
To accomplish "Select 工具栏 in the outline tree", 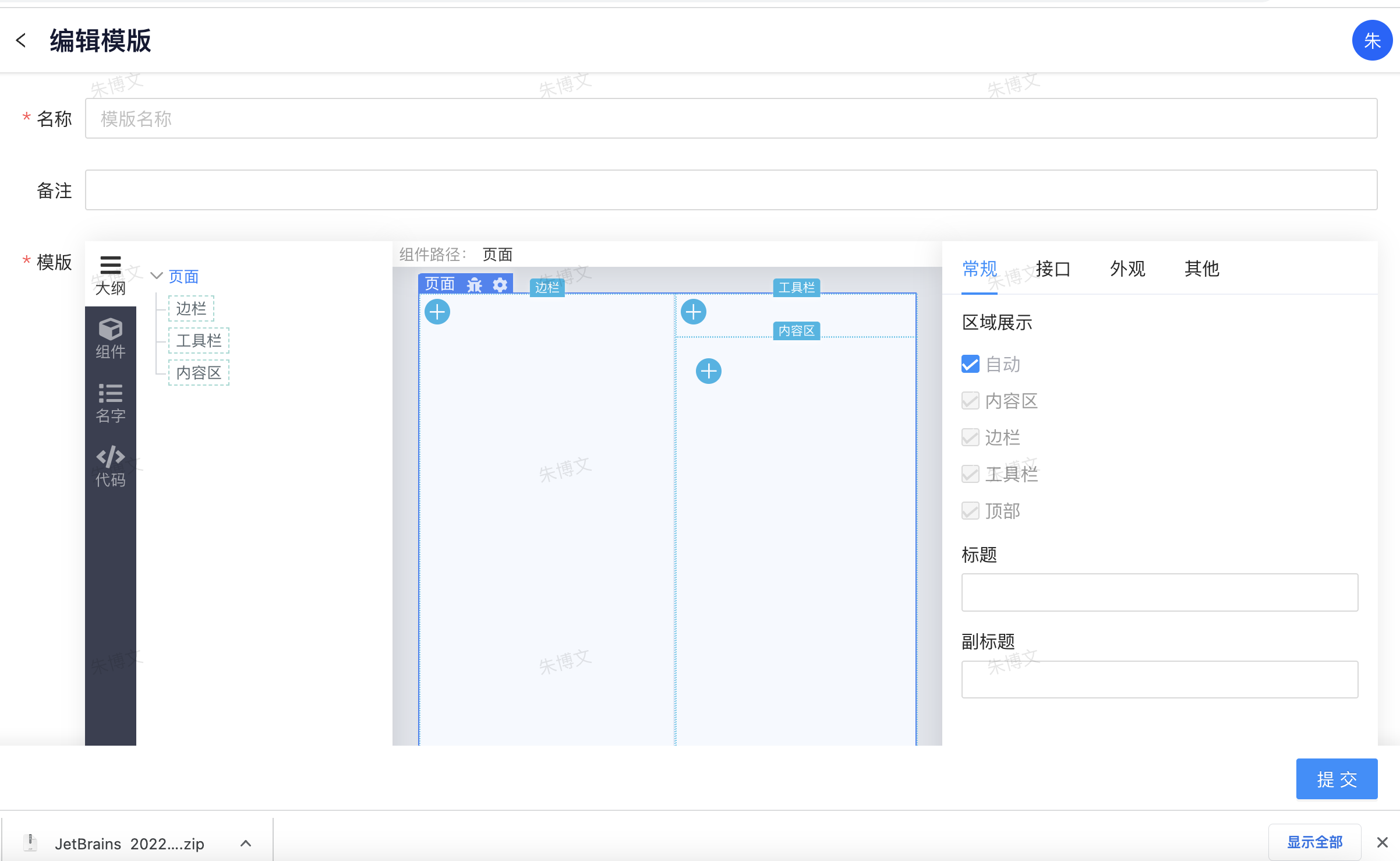I will pos(199,340).
